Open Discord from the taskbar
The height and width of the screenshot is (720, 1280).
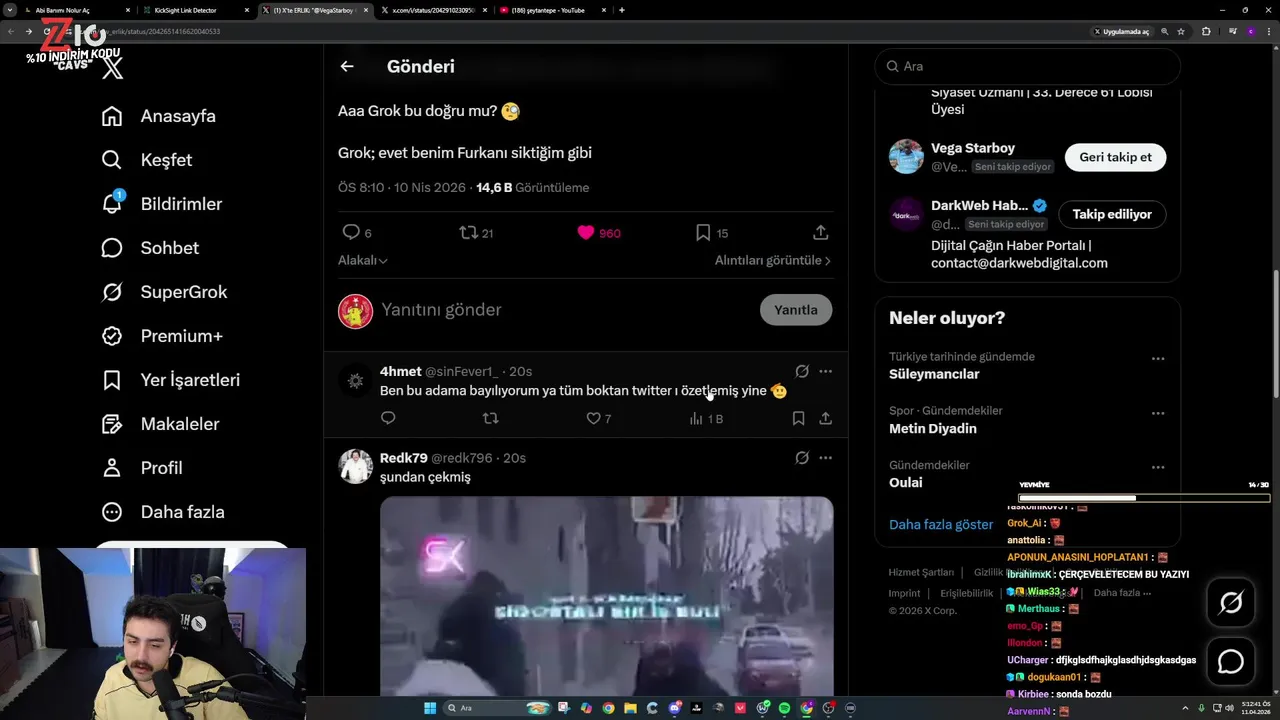pyautogui.click(x=675, y=708)
